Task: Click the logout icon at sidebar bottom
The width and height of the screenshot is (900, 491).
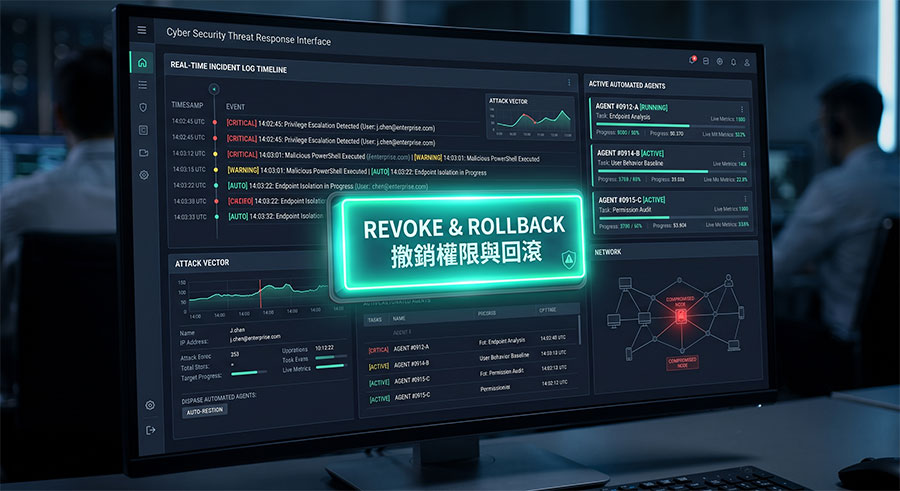Action: (x=150, y=430)
